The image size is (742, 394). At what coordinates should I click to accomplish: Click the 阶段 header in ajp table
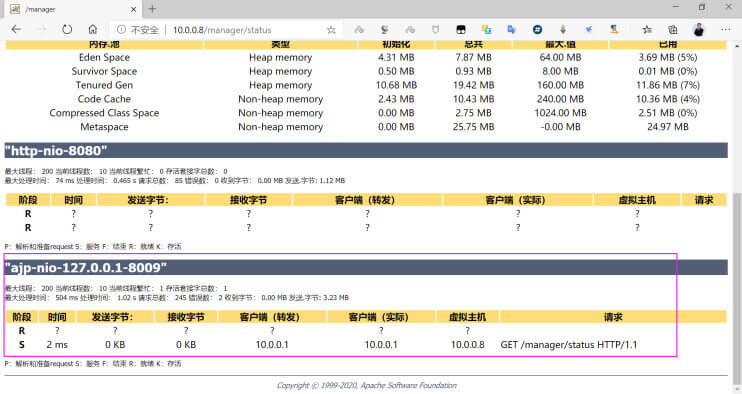coord(22,317)
